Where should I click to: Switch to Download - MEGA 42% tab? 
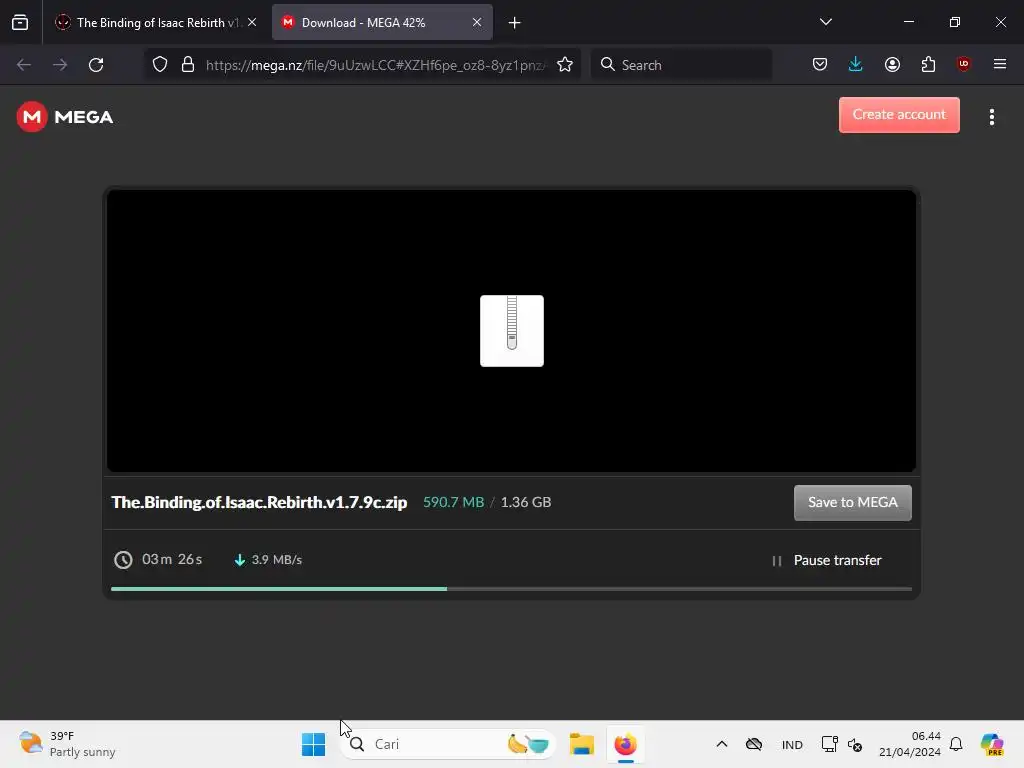click(382, 22)
